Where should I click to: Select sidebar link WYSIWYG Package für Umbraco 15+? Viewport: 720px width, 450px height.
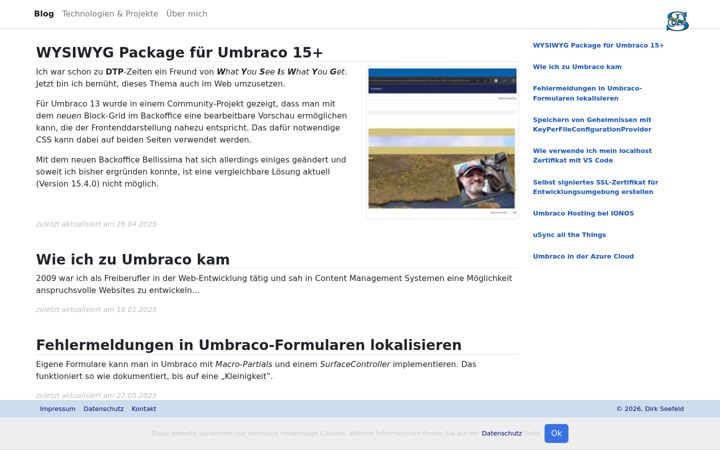pos(598,45)
